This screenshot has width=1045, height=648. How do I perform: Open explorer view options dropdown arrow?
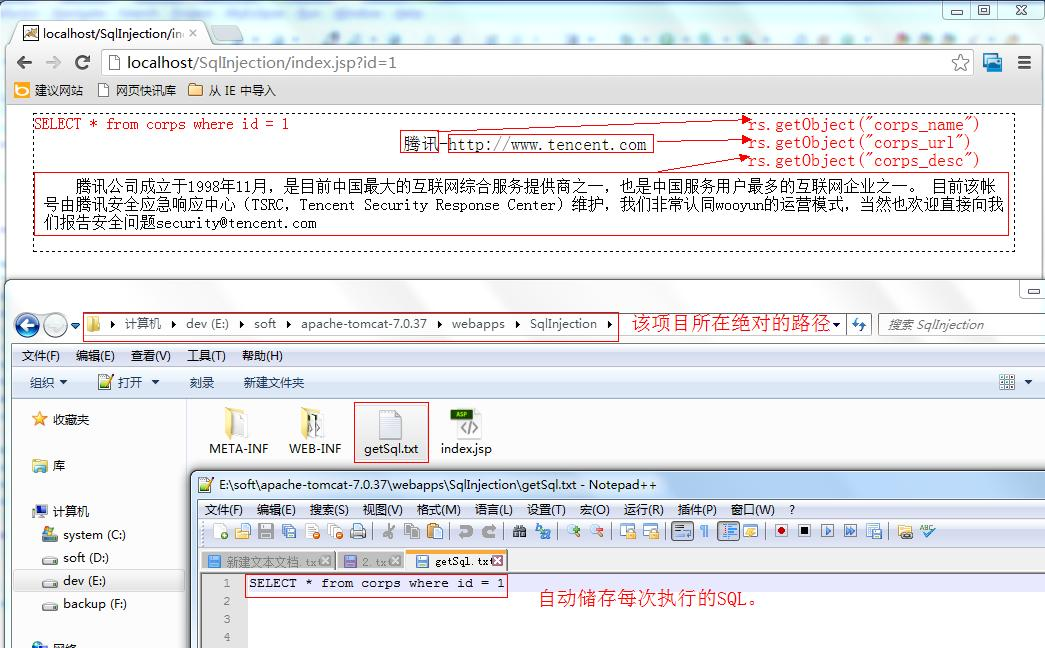[1028, 382]
